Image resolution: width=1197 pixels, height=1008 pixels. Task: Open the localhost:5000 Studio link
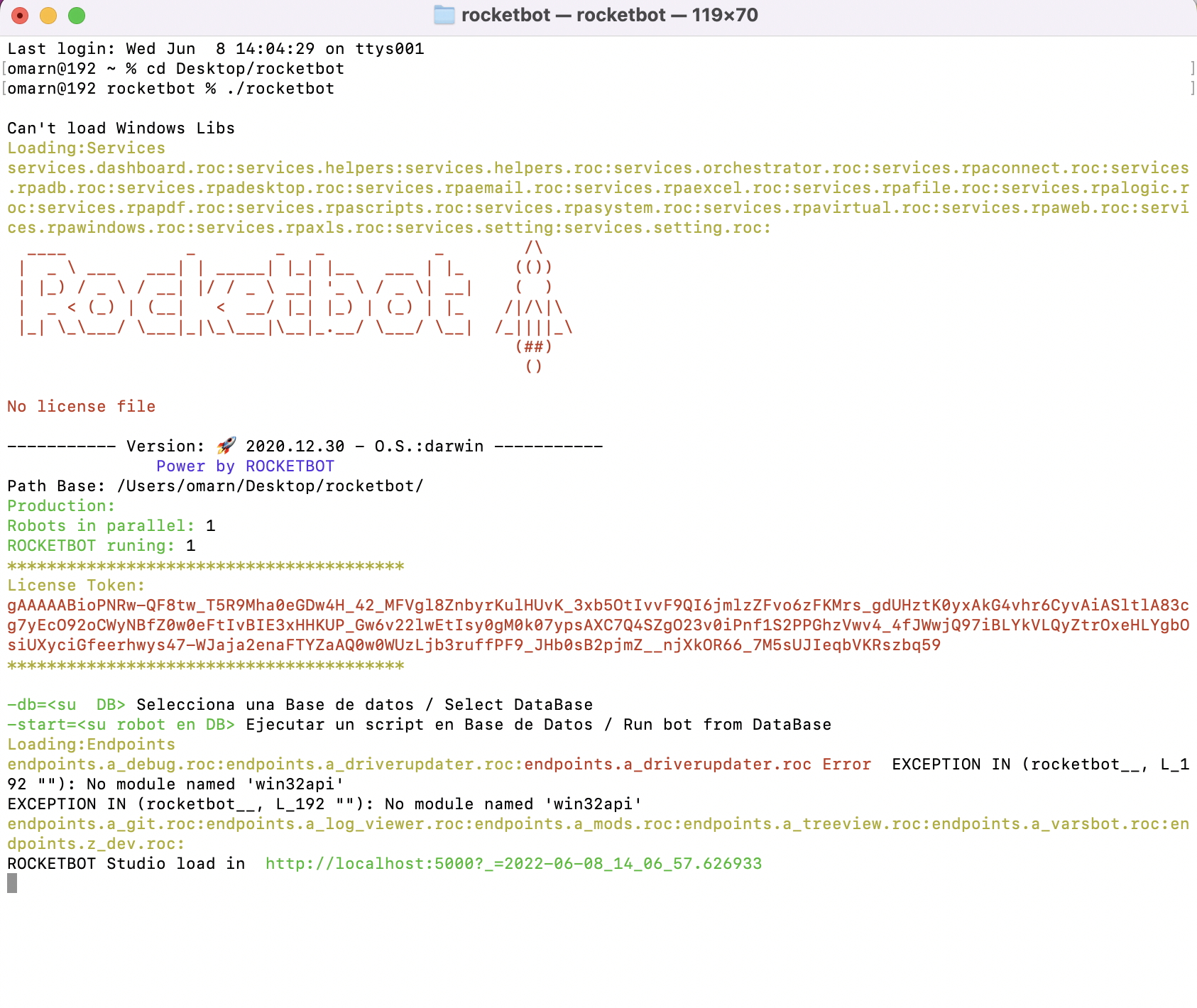click(513, 864)
